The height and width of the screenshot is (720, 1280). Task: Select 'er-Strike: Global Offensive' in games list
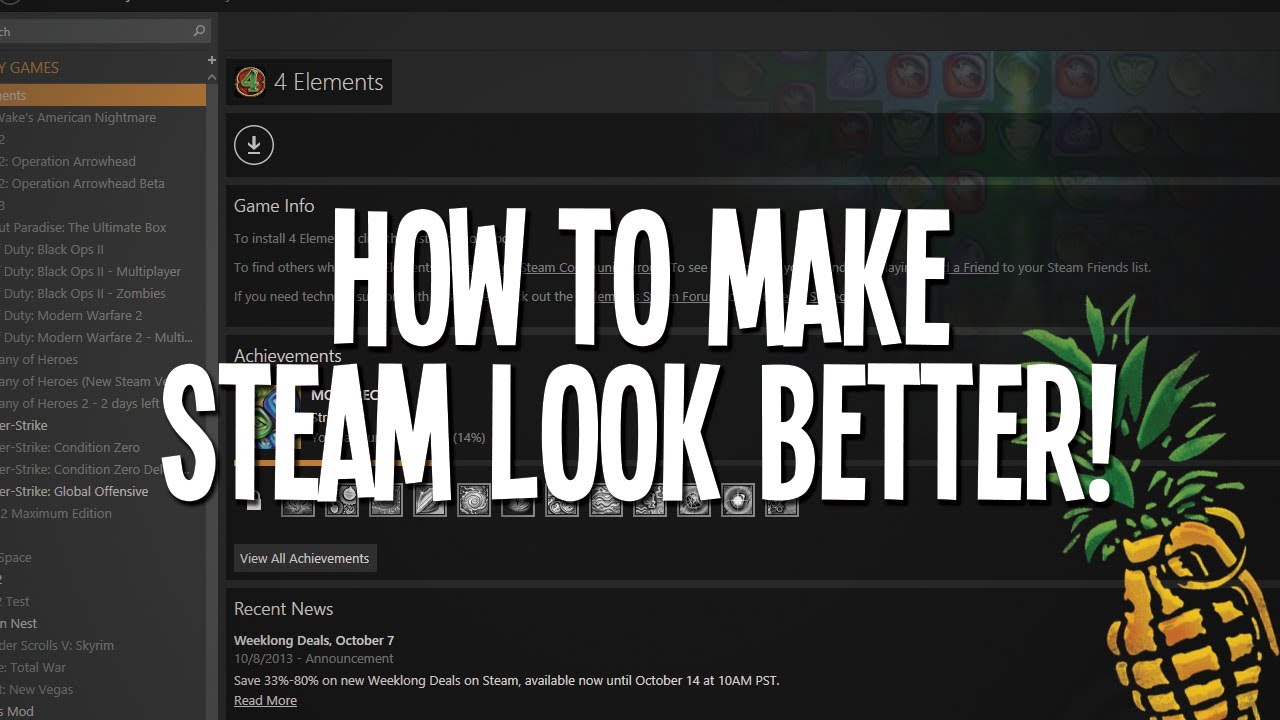click(74, 491)
